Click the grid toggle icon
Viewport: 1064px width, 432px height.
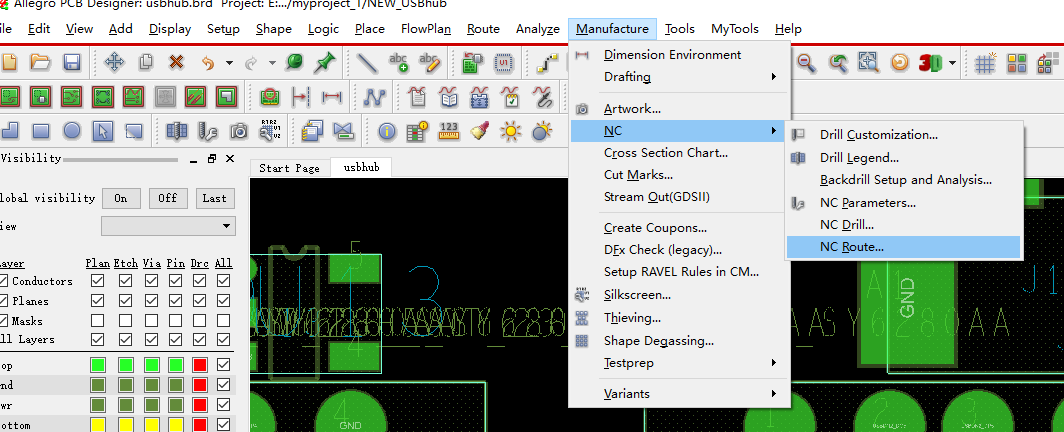click(x=985, y=63)
